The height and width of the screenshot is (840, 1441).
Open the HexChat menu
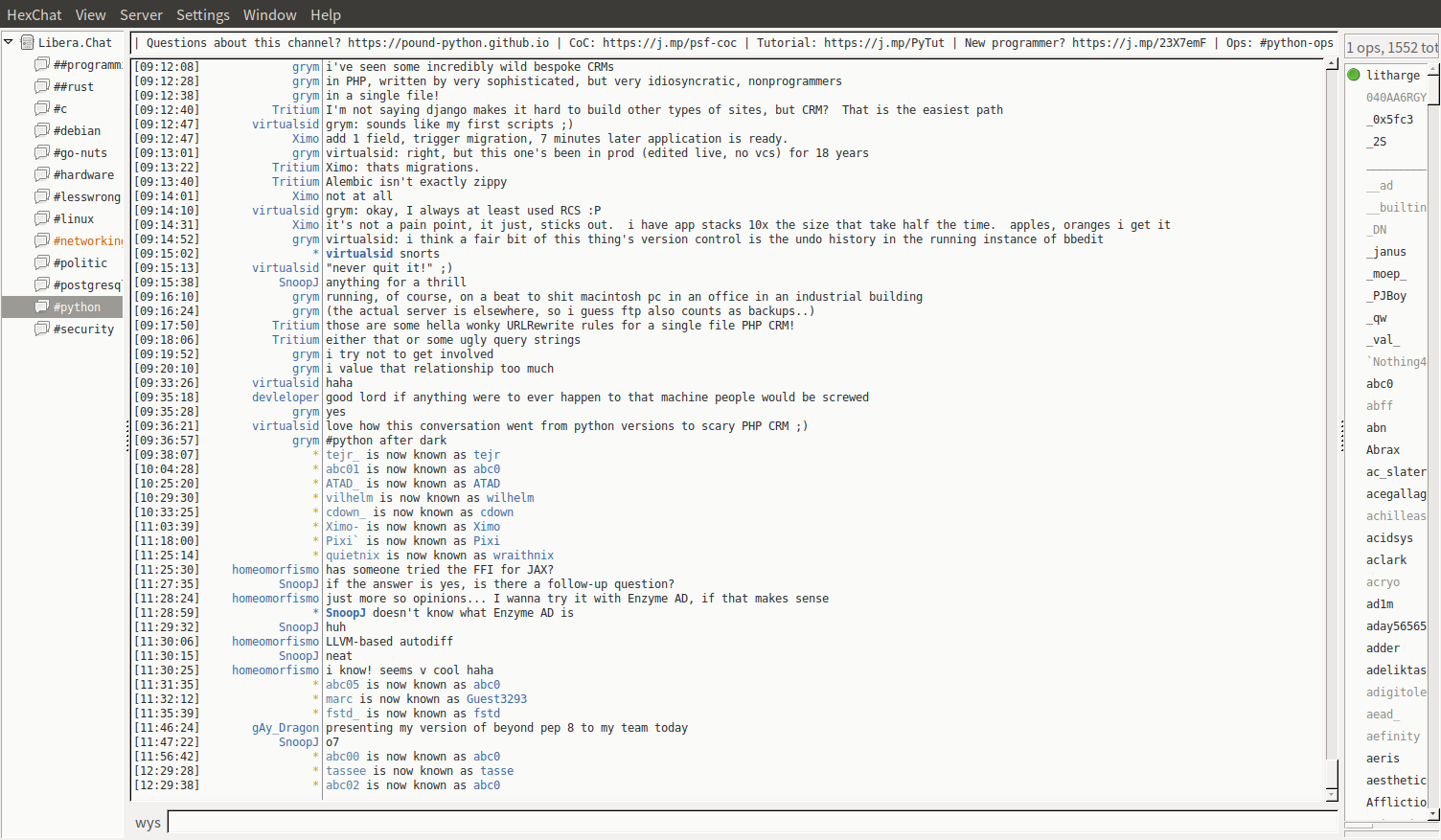click(x=34, y=14)
